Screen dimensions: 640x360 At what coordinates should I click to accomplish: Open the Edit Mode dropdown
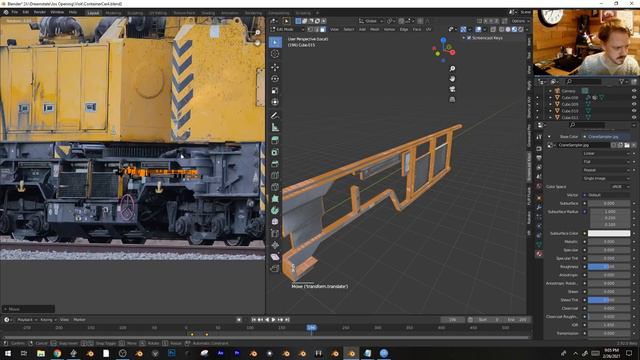pos(288,29)
